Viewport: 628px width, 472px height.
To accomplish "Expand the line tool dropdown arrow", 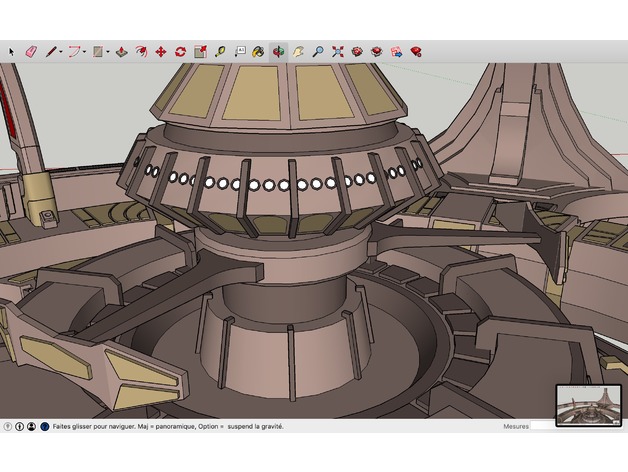I will coord(61,51).
